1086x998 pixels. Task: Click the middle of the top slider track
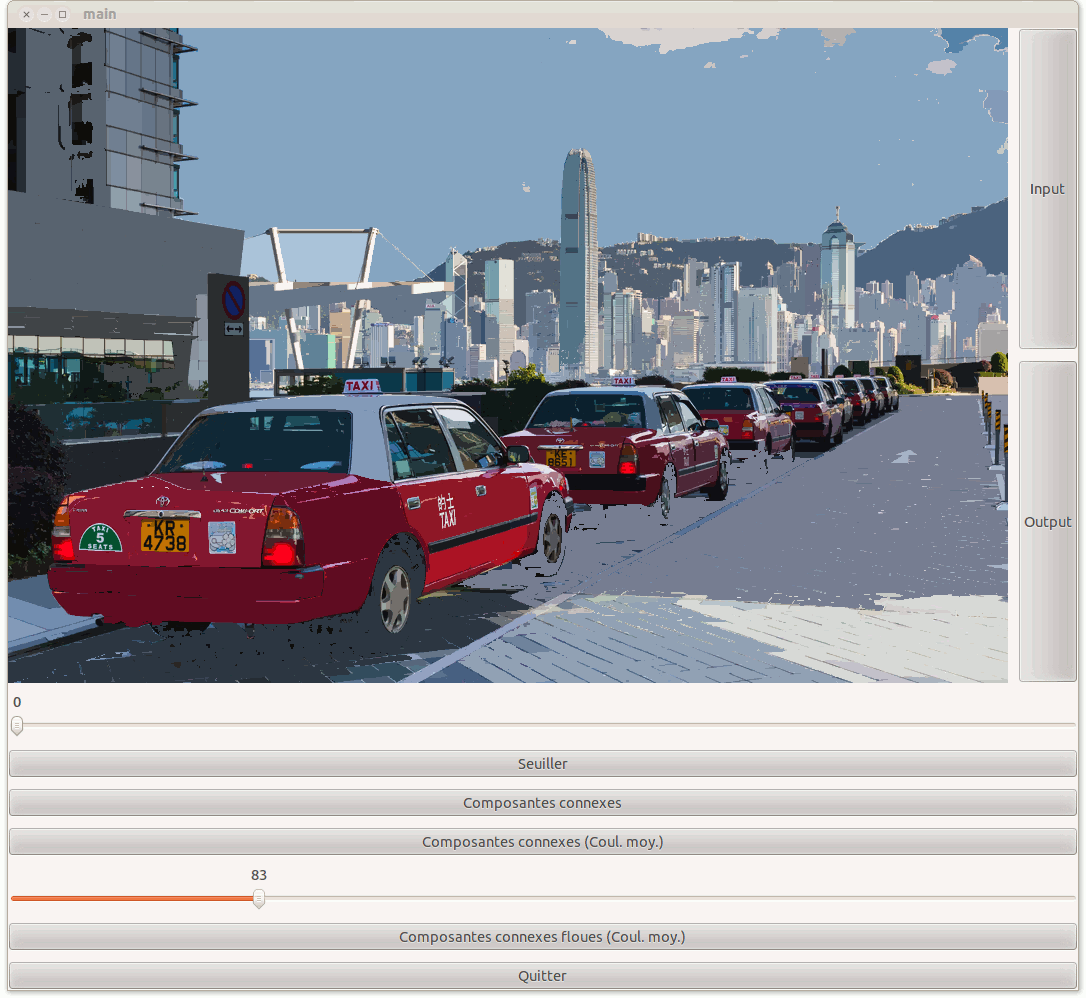tap(542, 725)
